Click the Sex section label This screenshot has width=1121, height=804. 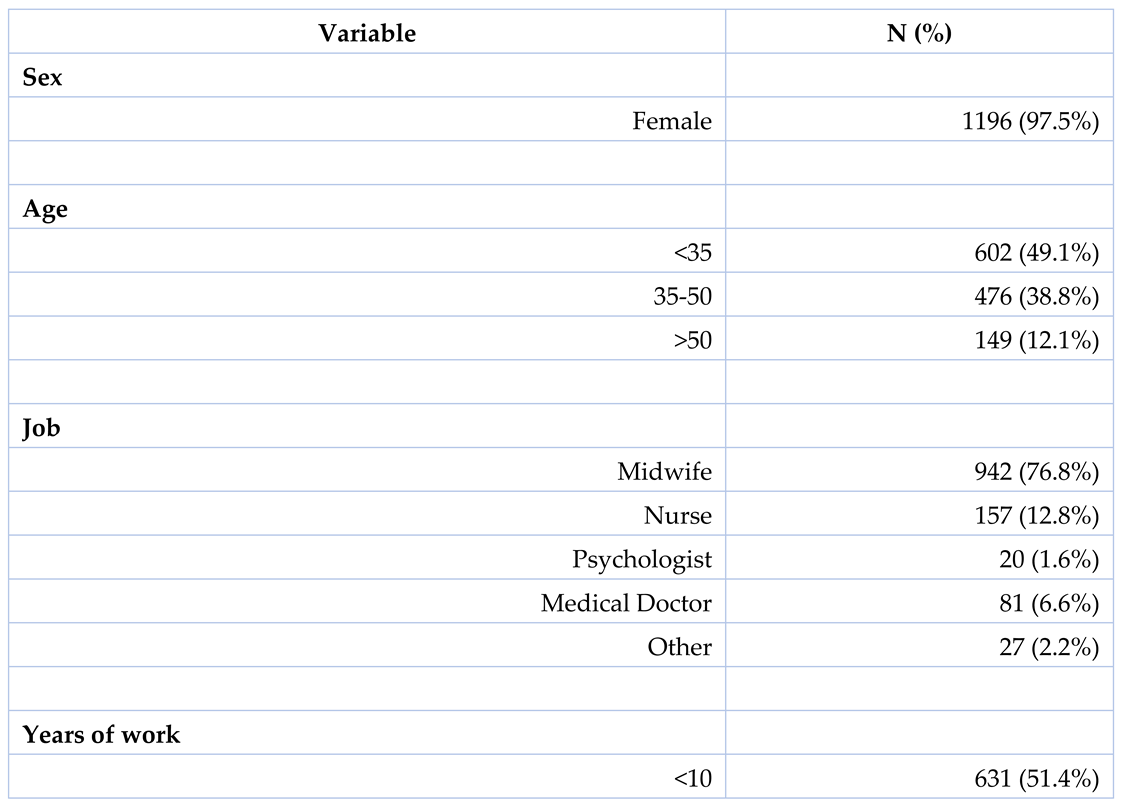(x=42, y=77)
